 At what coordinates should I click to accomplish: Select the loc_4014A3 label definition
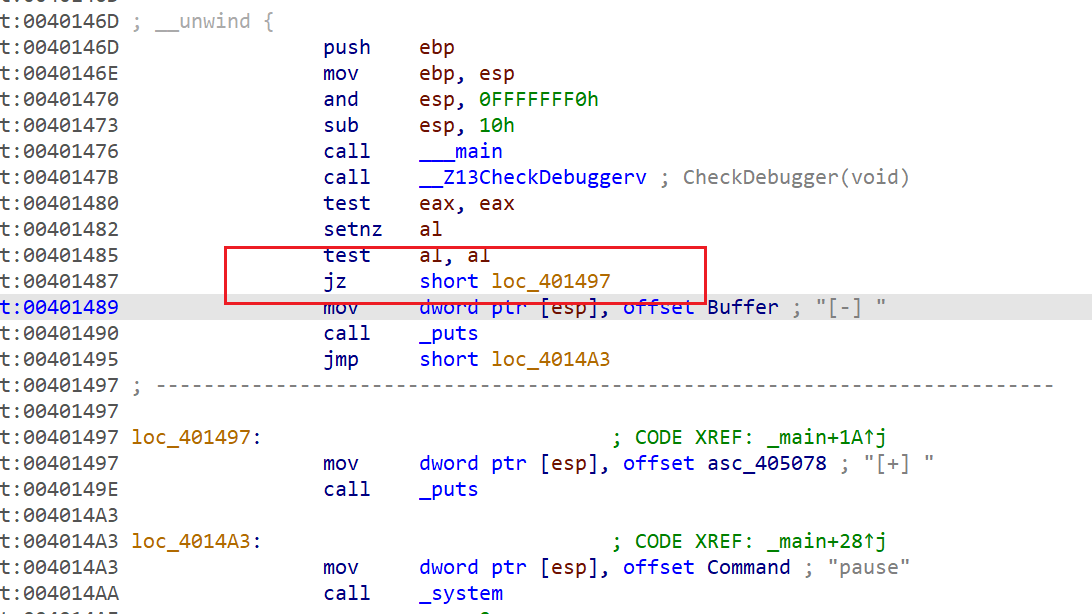click(x=195, y=541)
